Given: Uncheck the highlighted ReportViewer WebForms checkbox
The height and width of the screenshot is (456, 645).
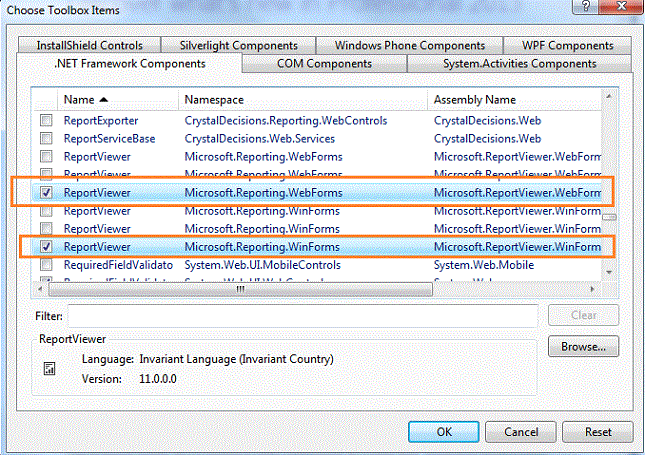Looking at the screenshot, I should pyautogui.click(x=45, y=193).
